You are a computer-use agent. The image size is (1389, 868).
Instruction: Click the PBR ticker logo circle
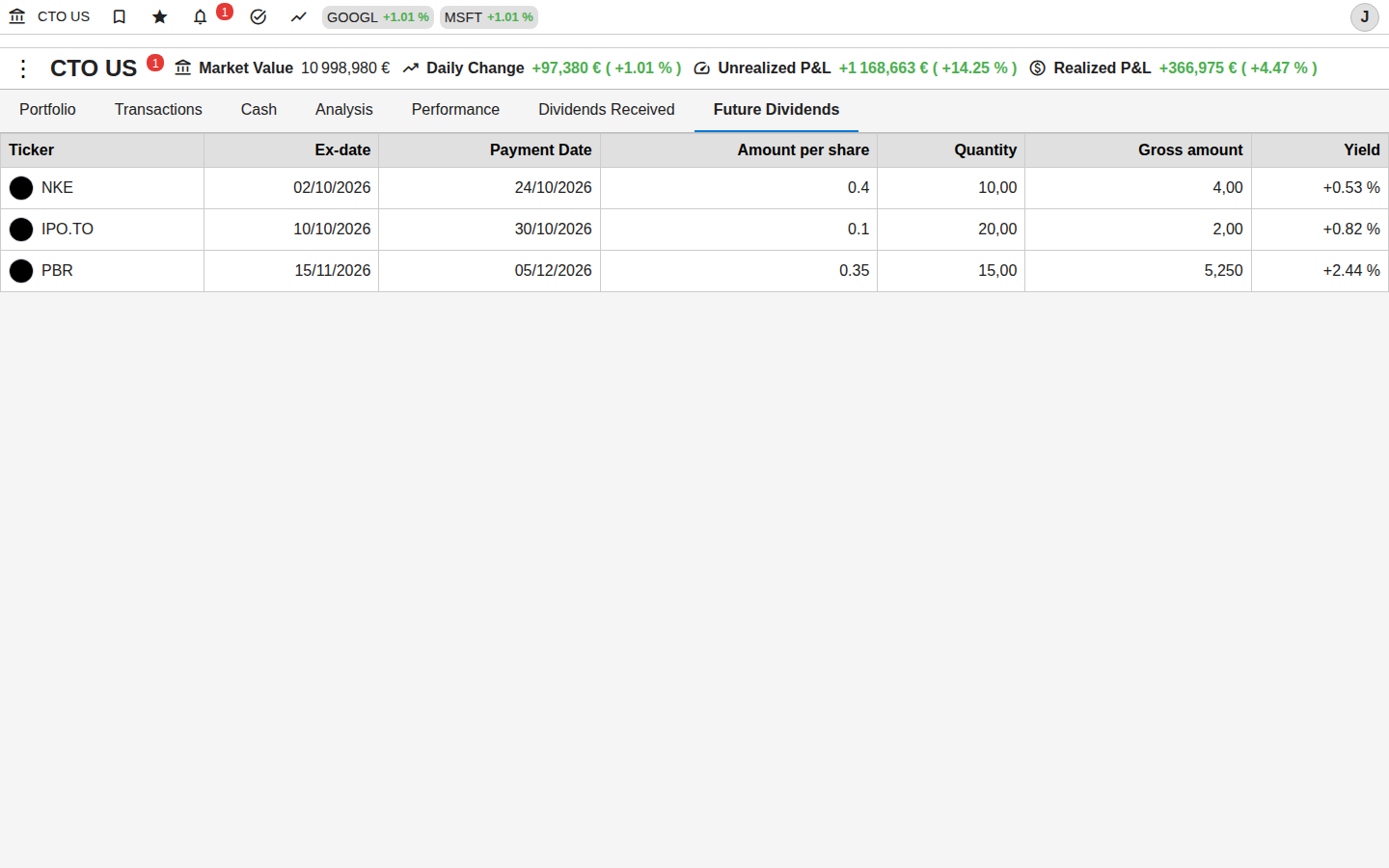coord(21,271)
